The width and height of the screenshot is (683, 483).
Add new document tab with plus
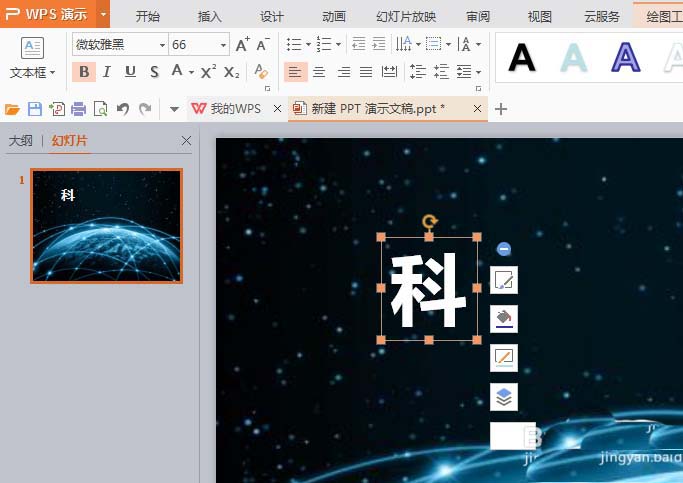pos(501,109)
